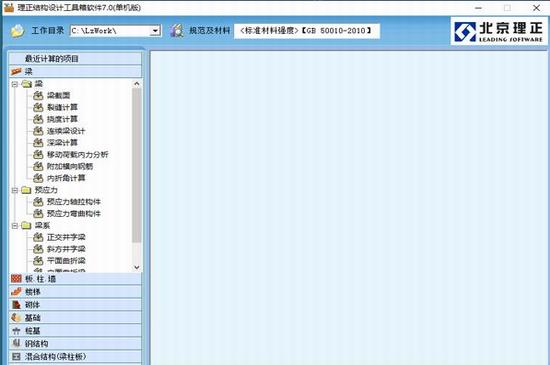Click the standard material strength GB 50010-2010 field
This screenshot has height=365, width=550.
(x=307, y=31)
